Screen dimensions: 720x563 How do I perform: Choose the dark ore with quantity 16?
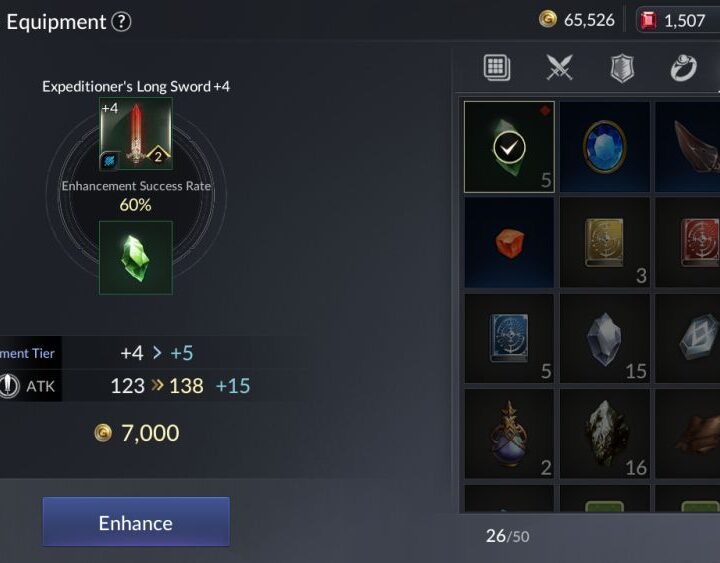click(604, 434)
